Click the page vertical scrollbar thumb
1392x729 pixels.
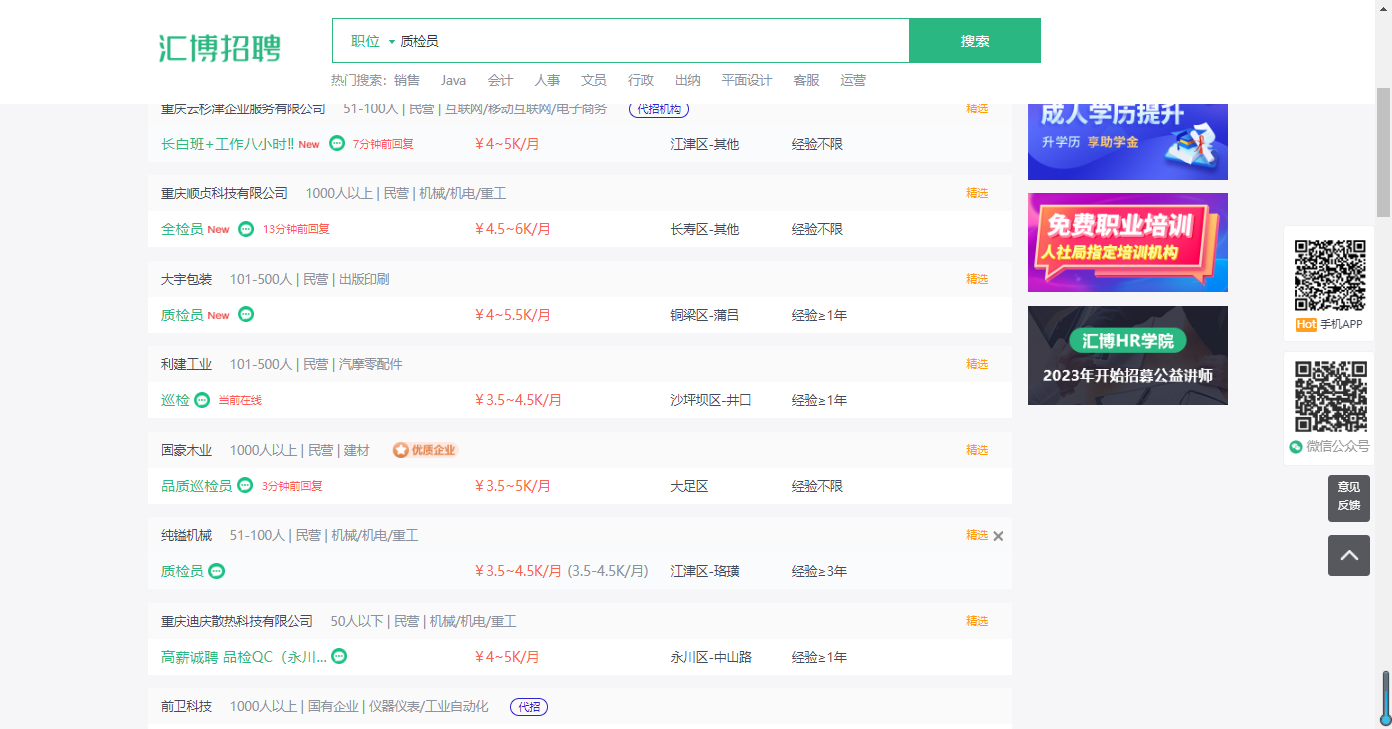pyautogui.click(x=1384, y=152)
